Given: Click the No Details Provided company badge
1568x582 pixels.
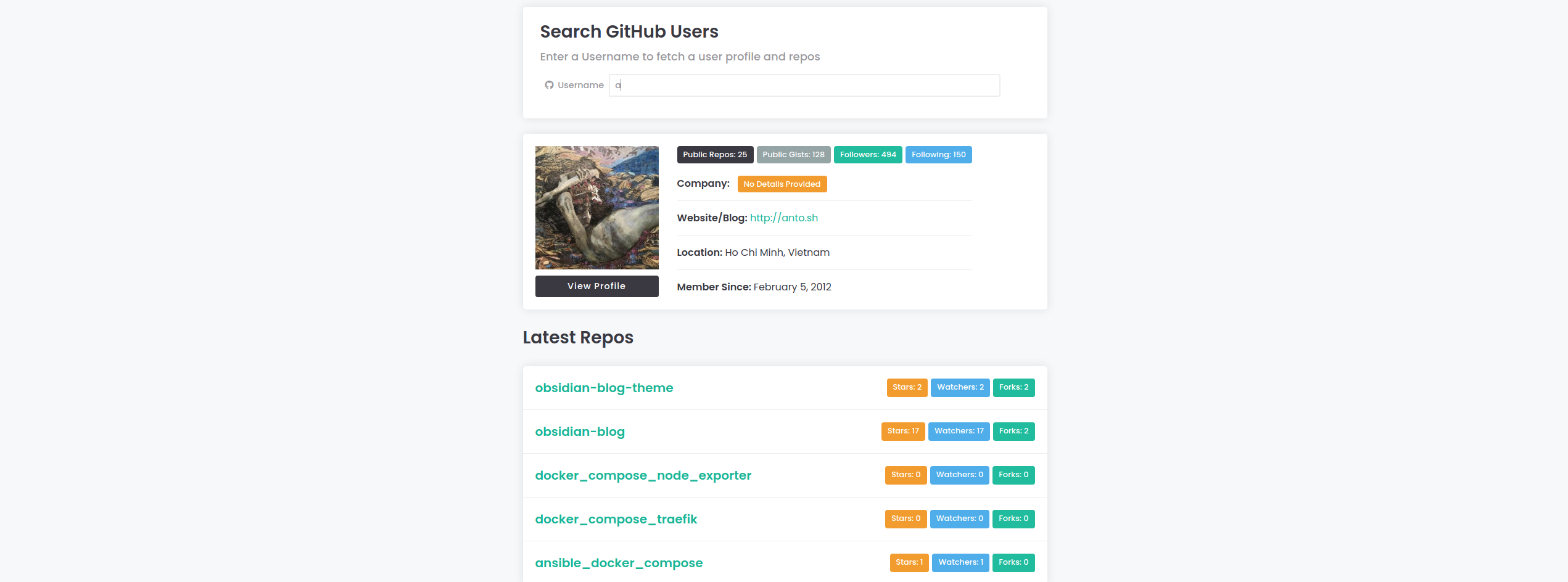Looking at the screenshot, I should click(782, 184).
